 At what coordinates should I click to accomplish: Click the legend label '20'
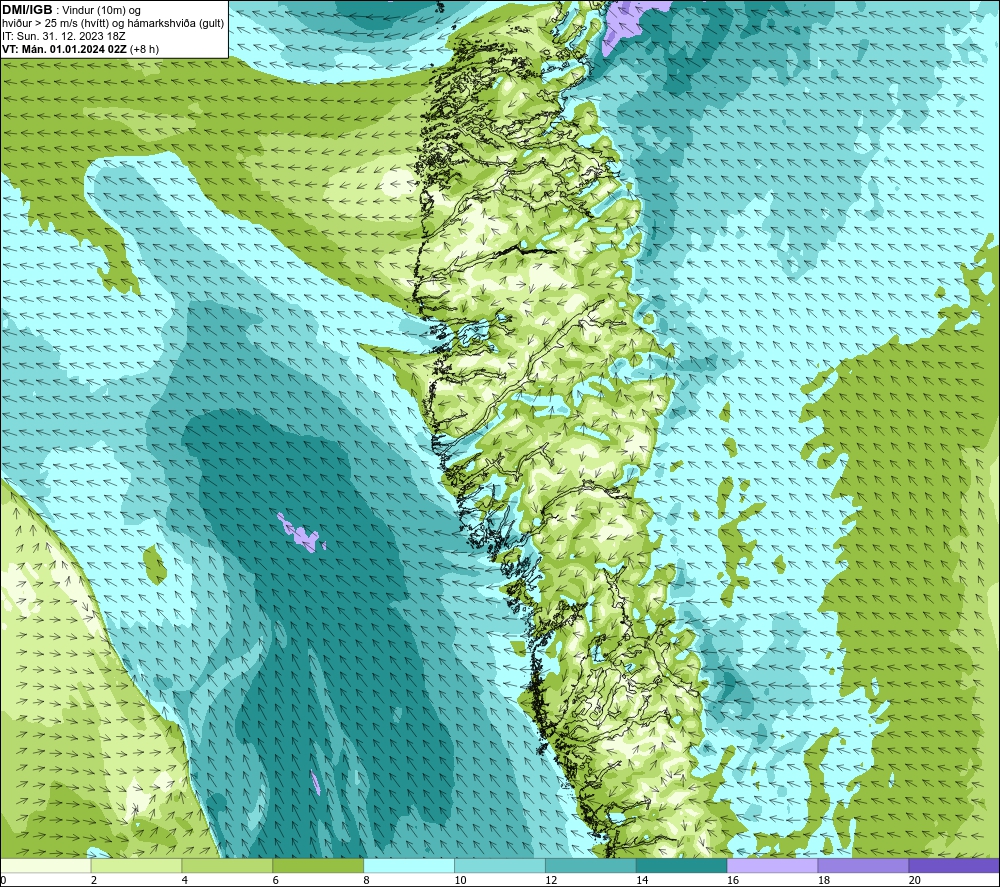[x=915, y=880]
